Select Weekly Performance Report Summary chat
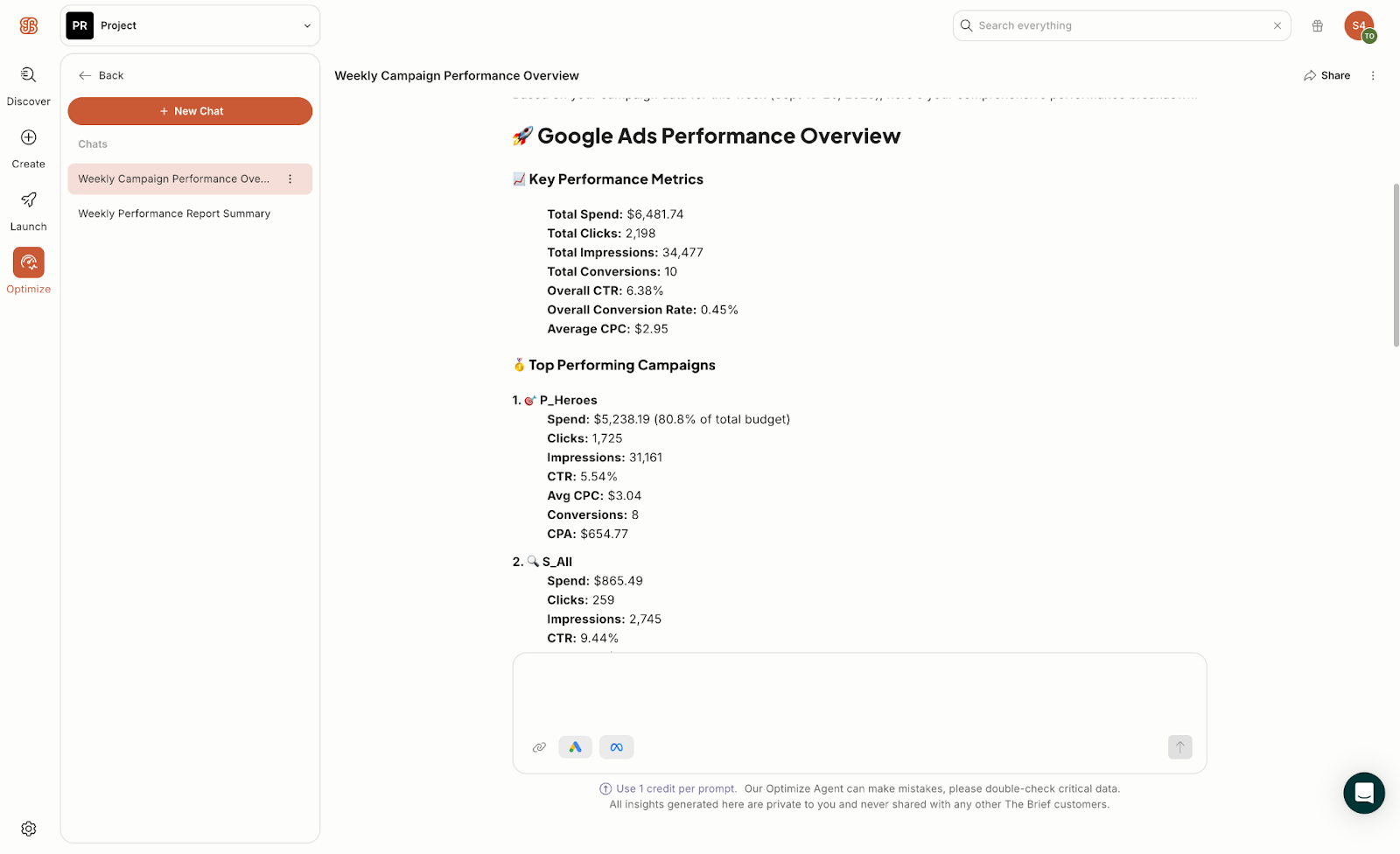The width and height of the screenshot is (1400, 854). tap(174, 213)
